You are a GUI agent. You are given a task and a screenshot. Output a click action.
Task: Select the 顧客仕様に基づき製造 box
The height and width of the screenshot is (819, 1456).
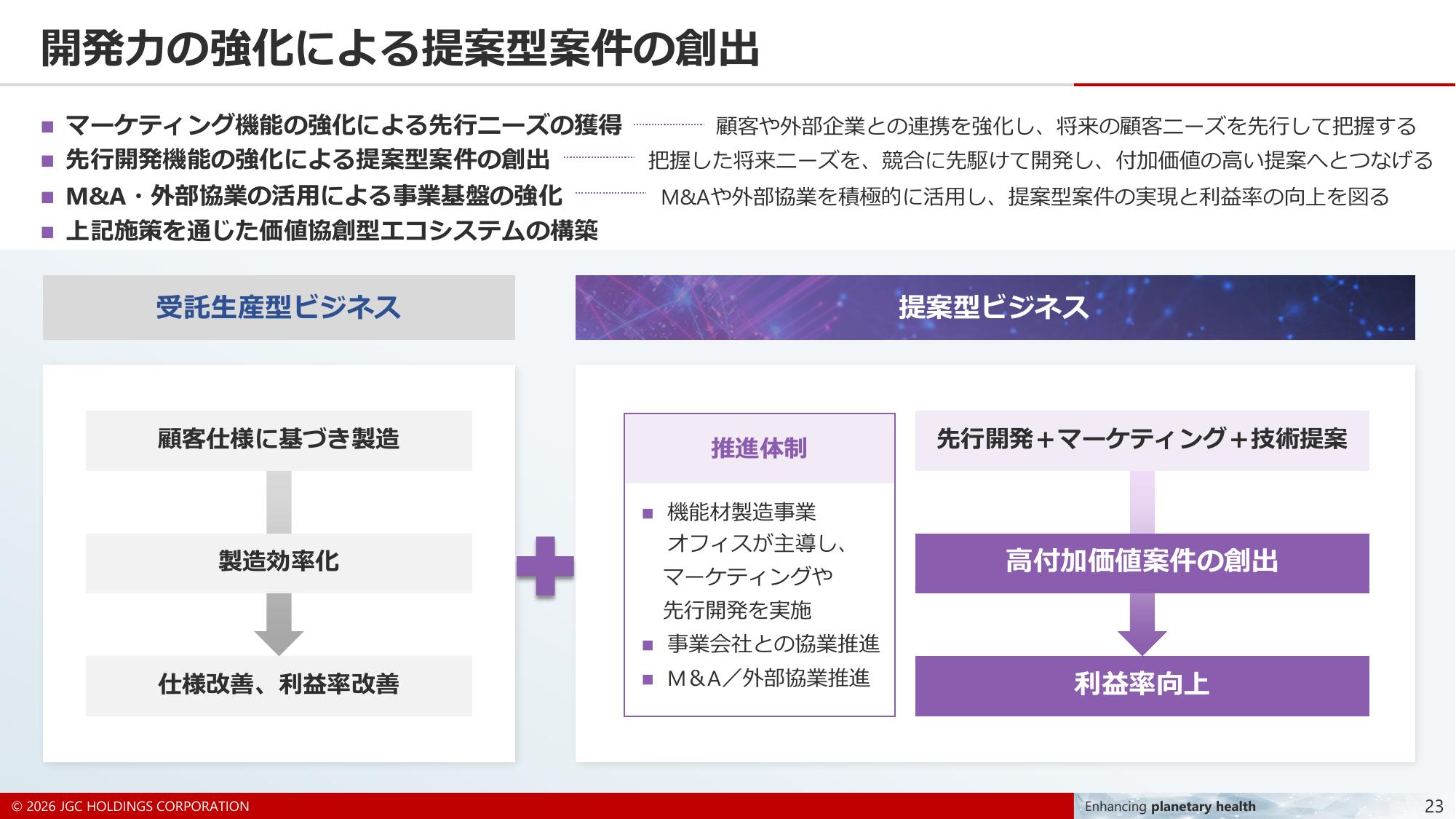pyautogui.click(x=279, y=440)
